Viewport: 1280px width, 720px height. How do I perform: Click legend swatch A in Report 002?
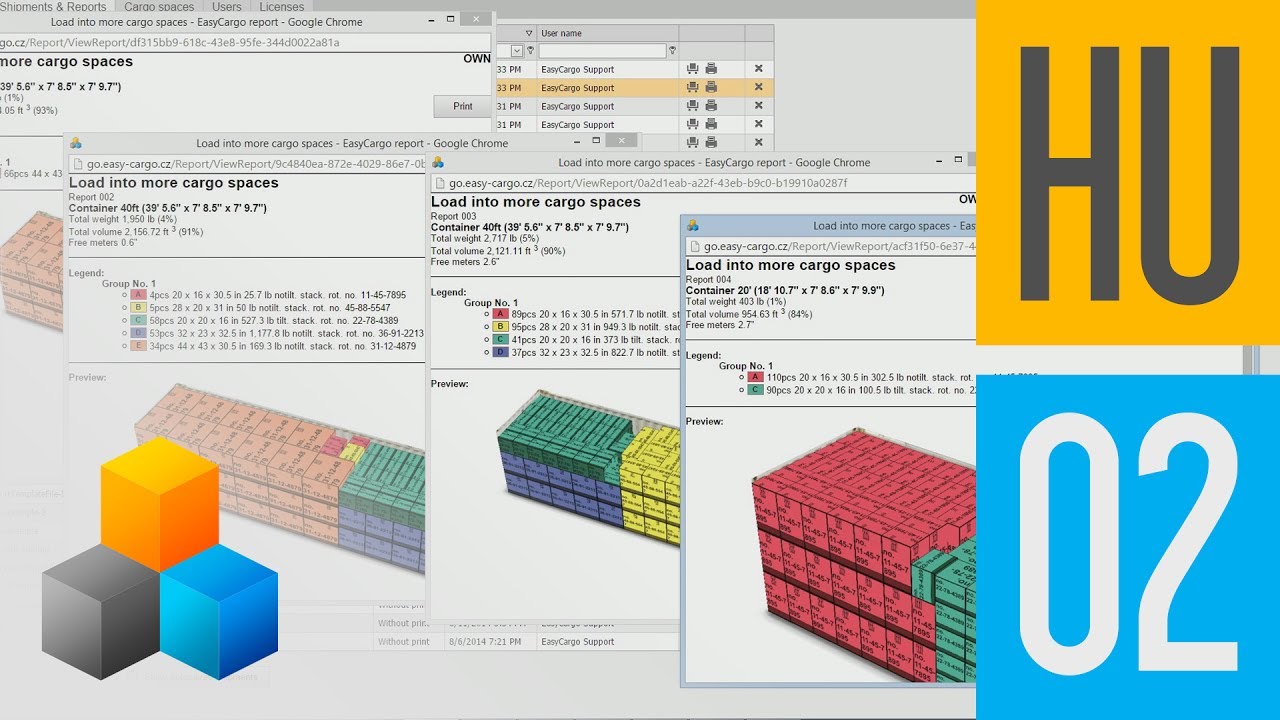[139, 295]
